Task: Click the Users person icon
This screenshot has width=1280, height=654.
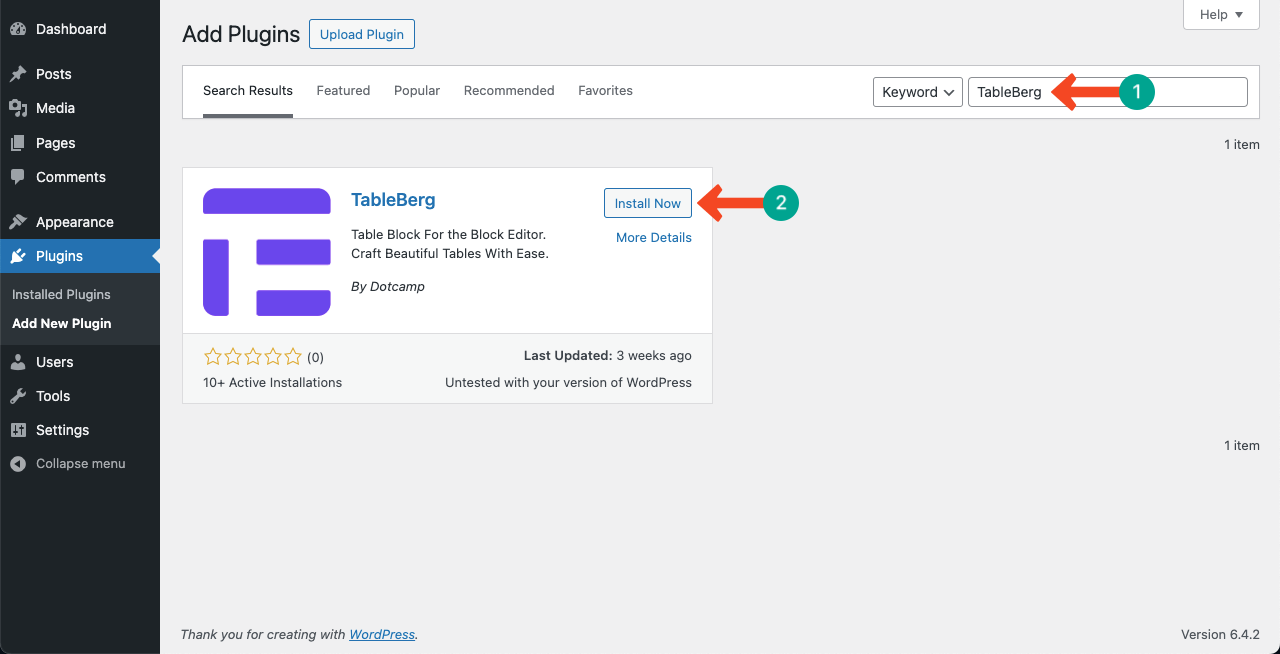Action: 18,362
